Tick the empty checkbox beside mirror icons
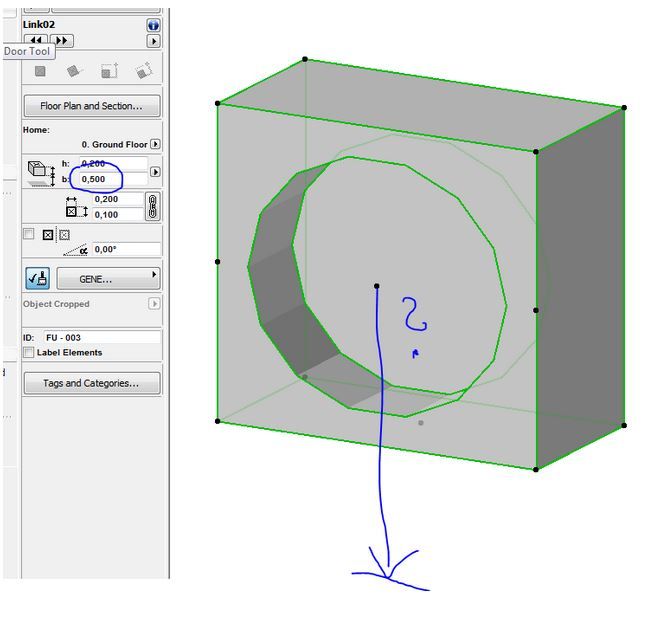 point(29,234)
